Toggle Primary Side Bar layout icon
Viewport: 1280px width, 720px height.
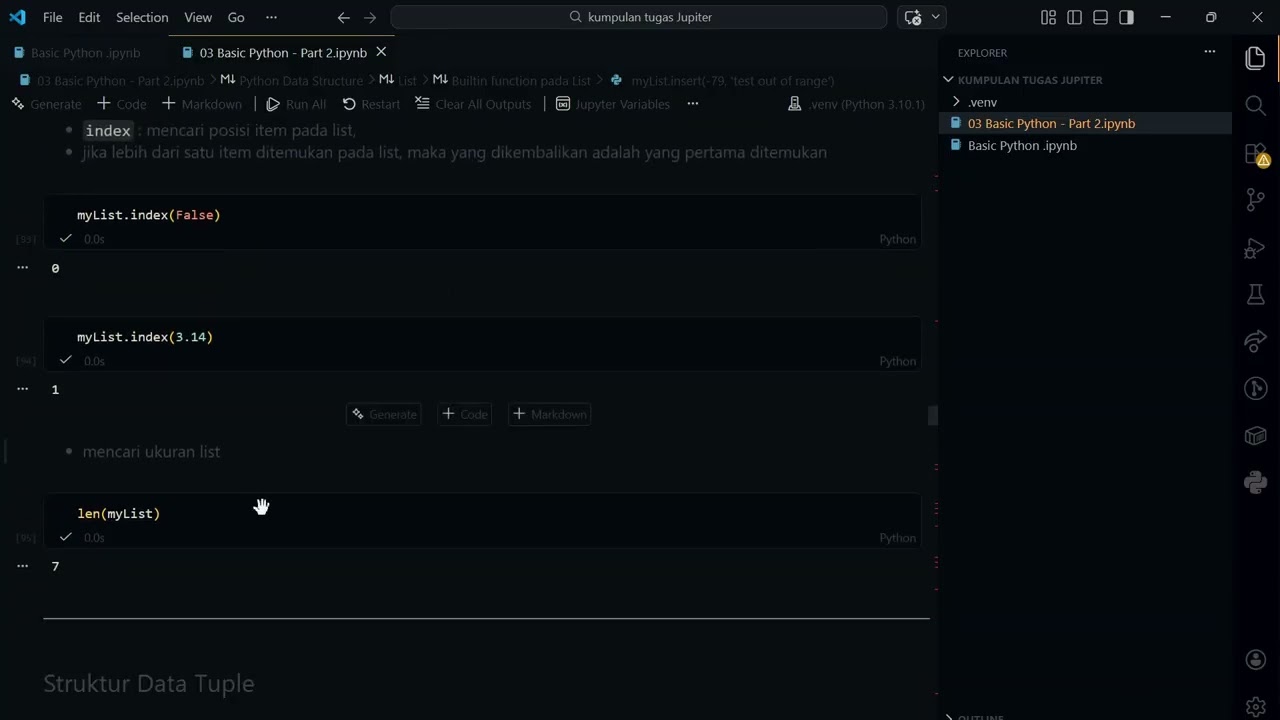click(x=1074, y=17)
